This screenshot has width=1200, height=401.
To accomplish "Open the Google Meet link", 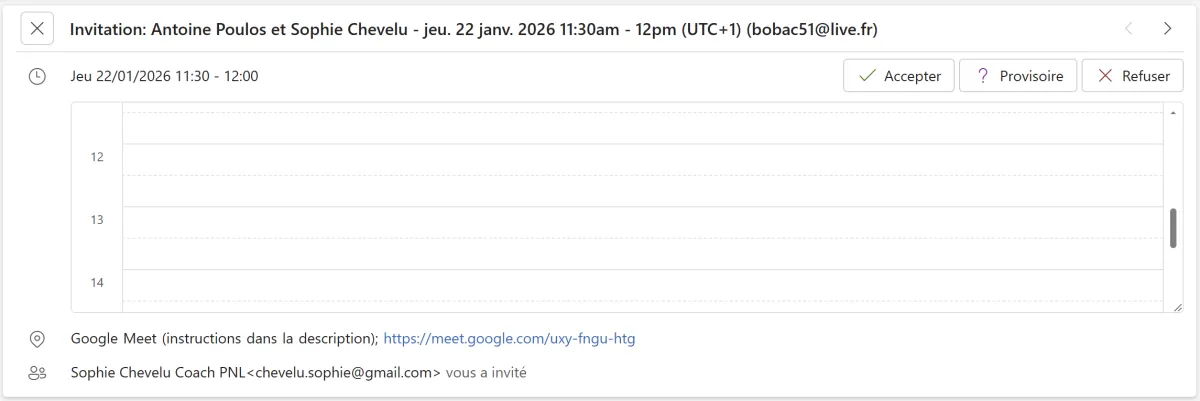I will (x=509, y=339).
